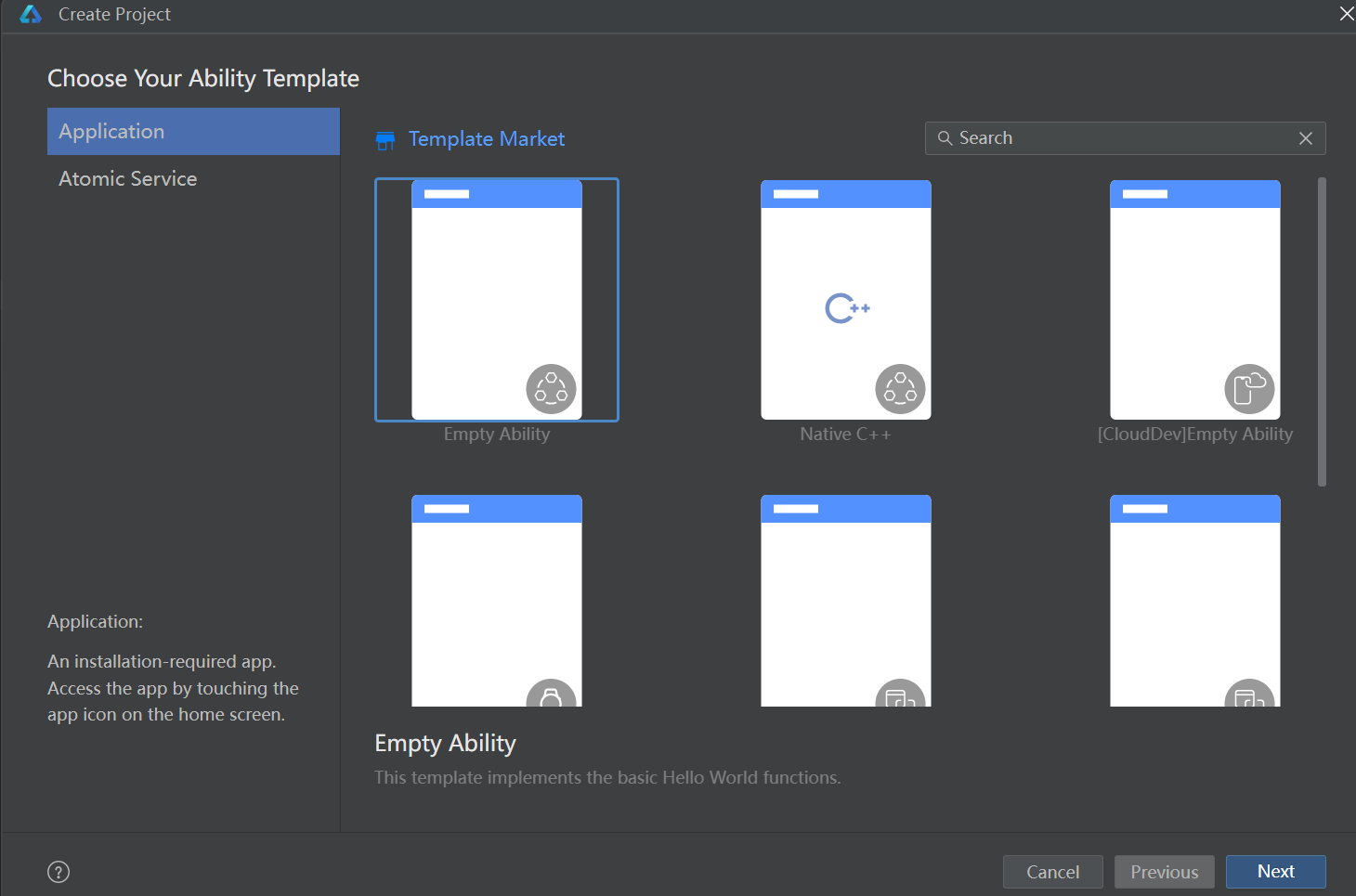1356x896 pixels.
Task: Select the Application category
Action: pos(193,132)
